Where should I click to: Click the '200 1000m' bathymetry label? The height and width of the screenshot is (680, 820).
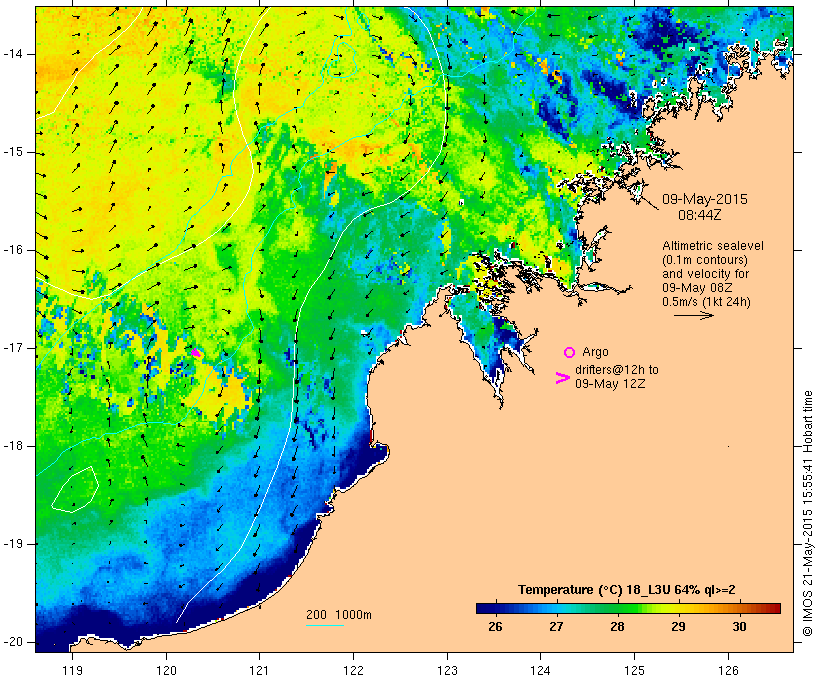pos(339,615)
